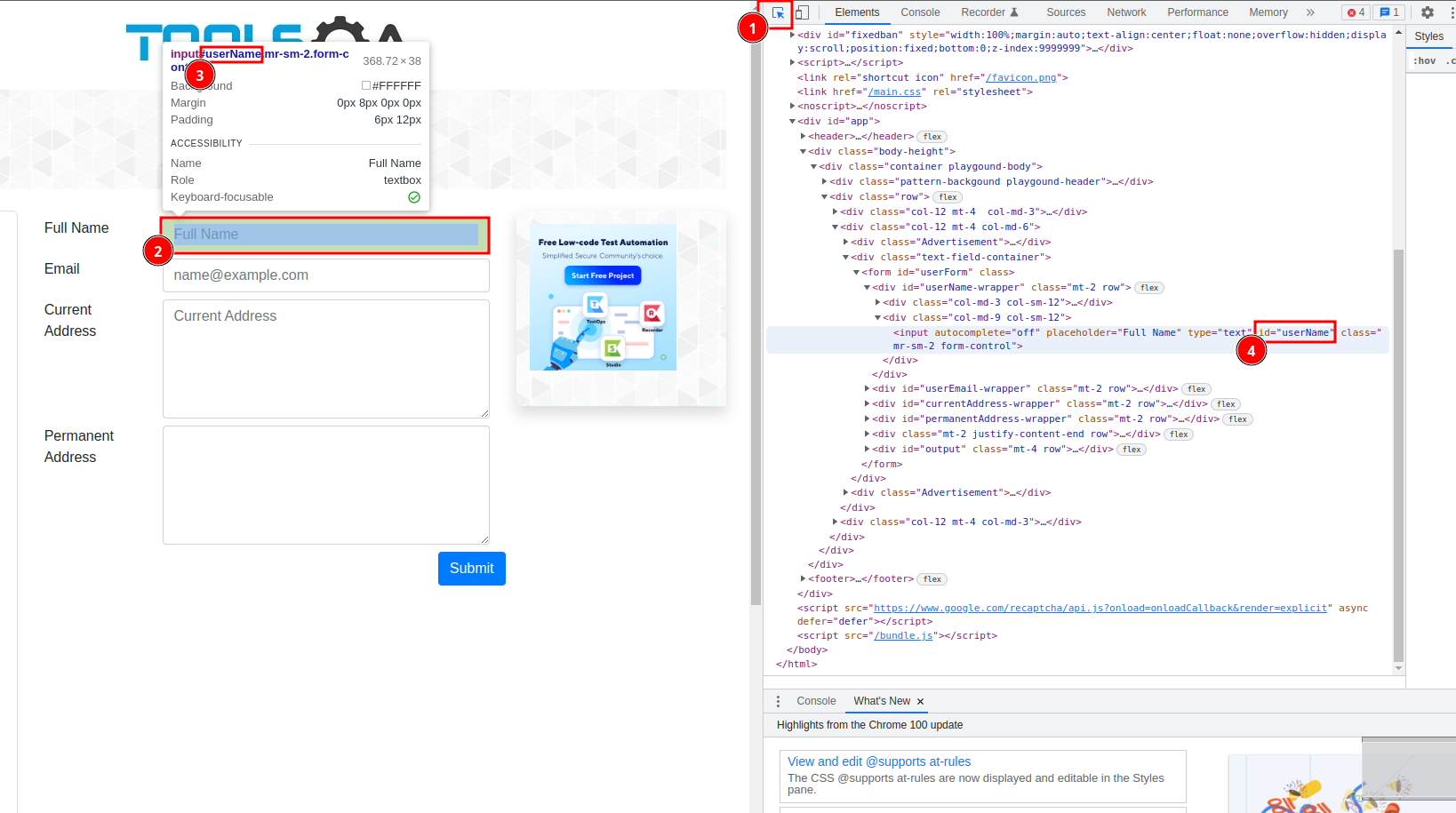Toggle the :hov element state button
The image size is (1456, 813).
tap(1424, 60)
